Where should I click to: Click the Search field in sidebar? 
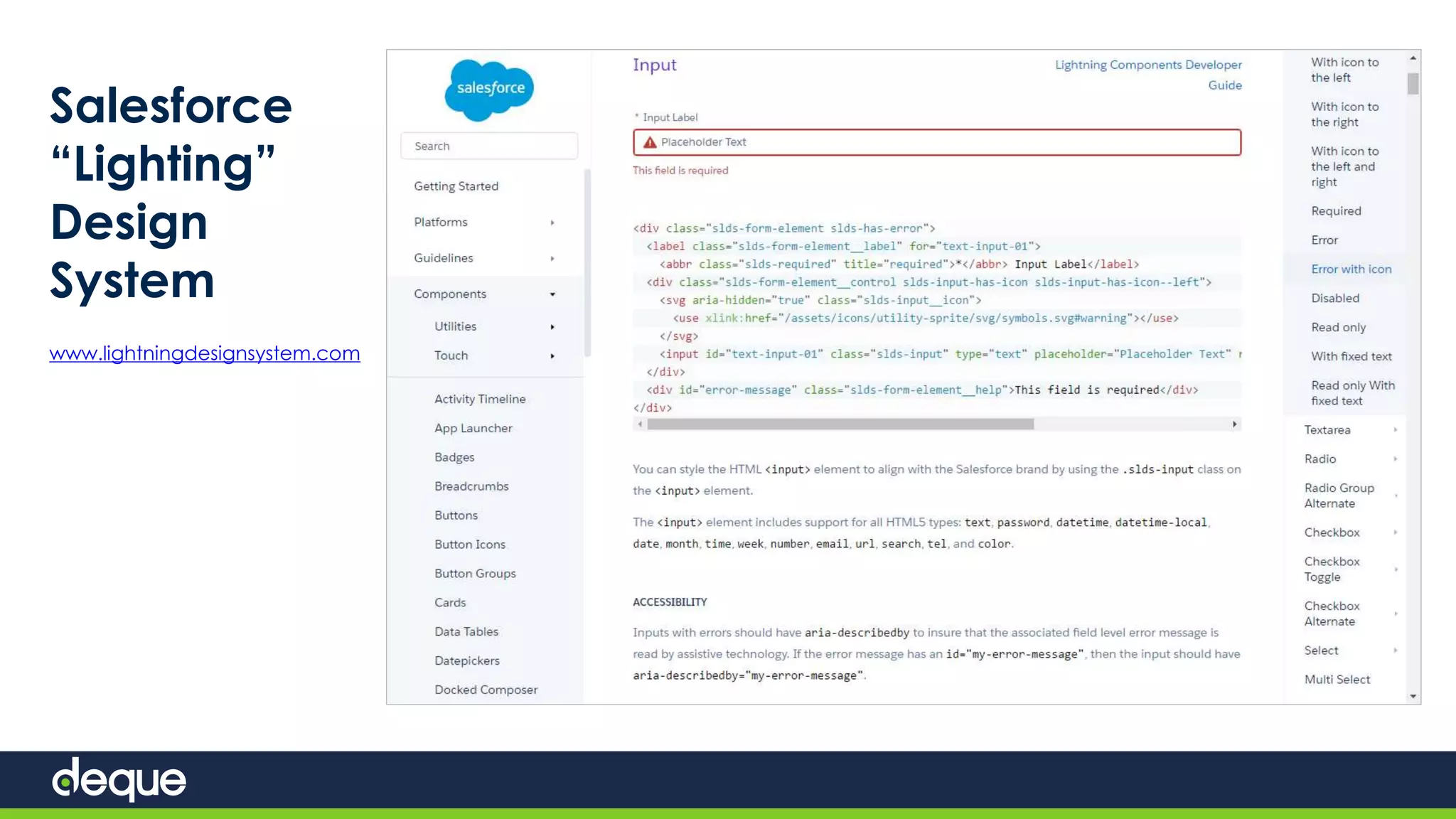coord(489,146)
